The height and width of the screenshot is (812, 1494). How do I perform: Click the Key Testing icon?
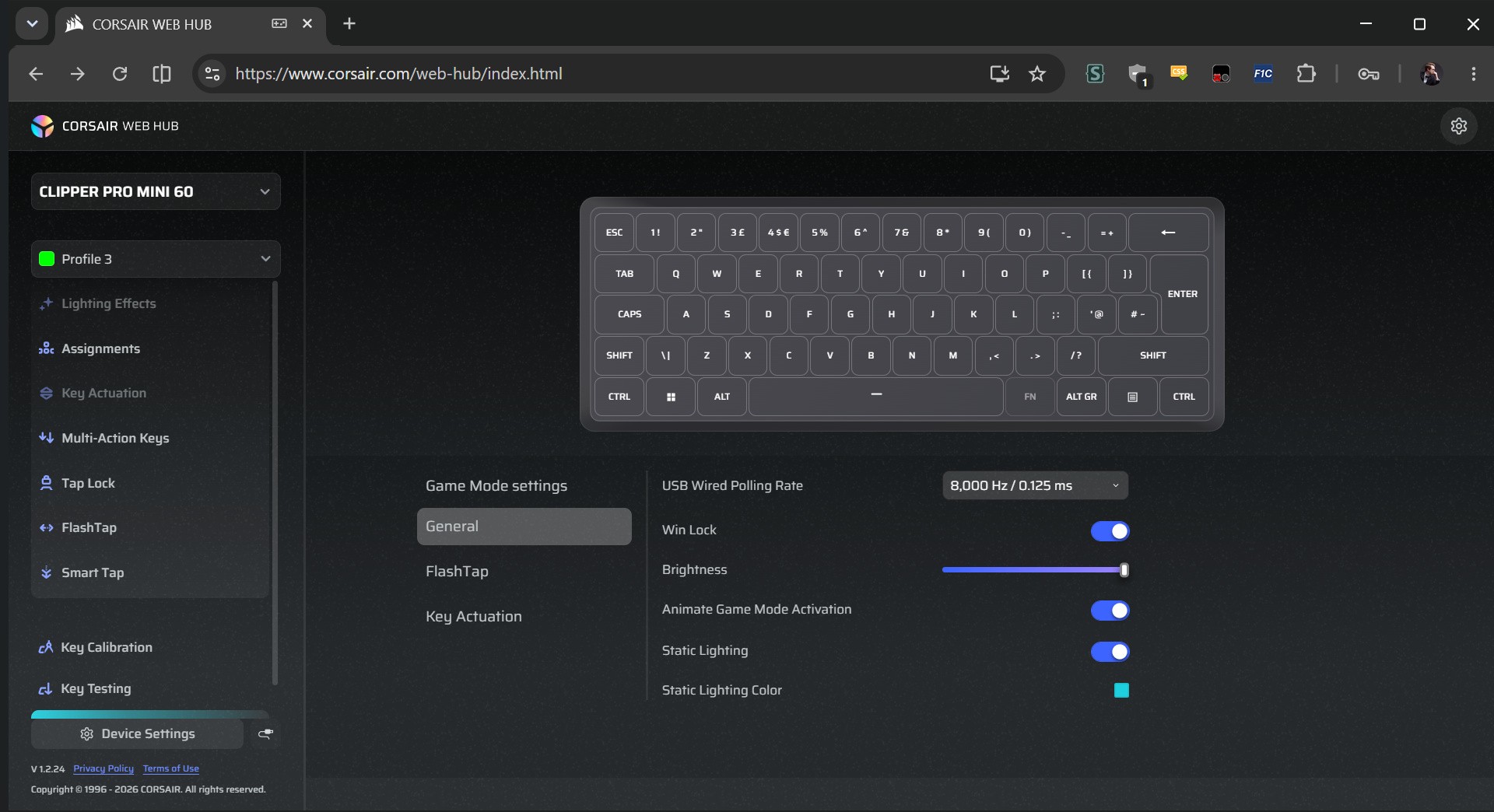(46, 688)
